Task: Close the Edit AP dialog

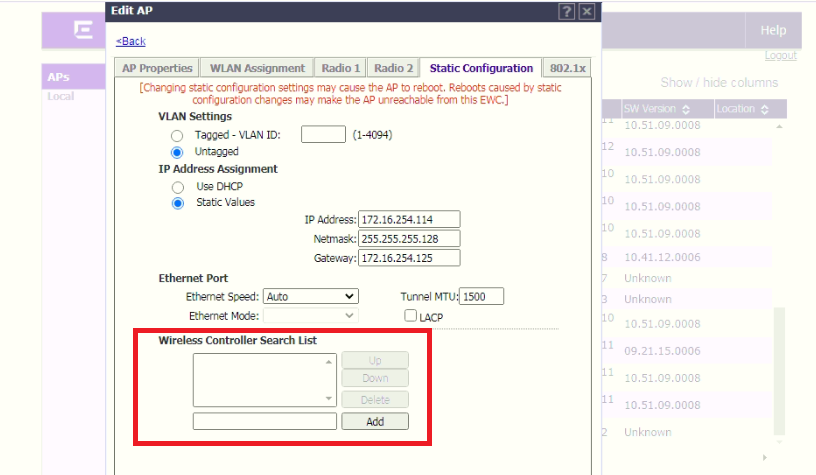Action: click(587, 11)
